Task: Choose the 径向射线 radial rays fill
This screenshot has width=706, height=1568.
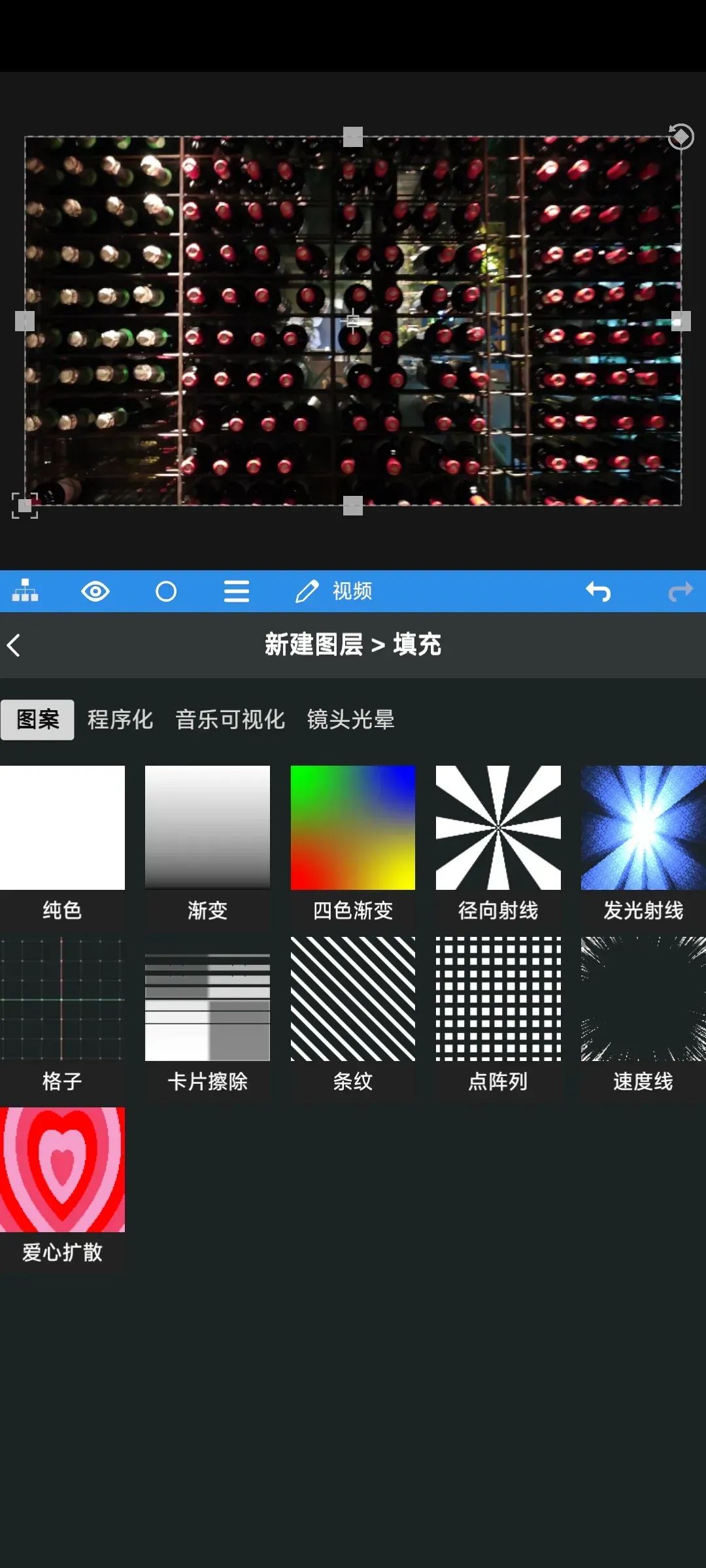Action: click(498, 847)
